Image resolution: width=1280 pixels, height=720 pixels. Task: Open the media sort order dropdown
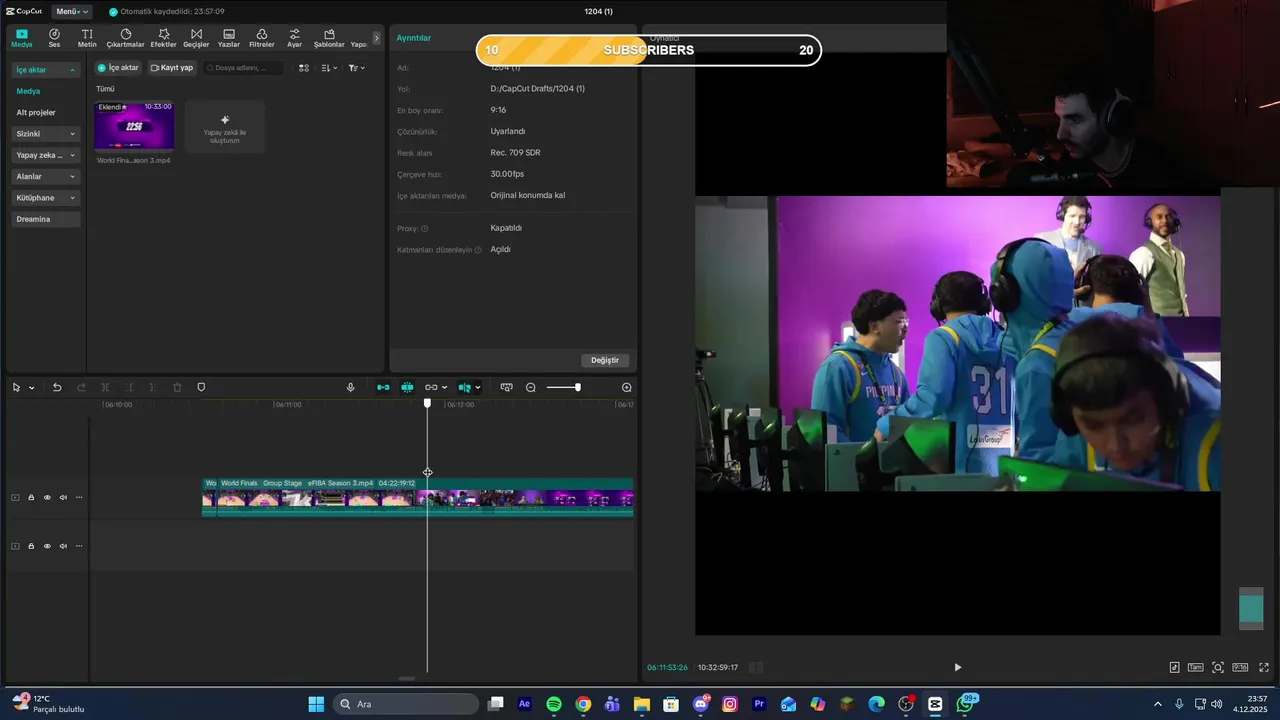[x=330, y=68]
